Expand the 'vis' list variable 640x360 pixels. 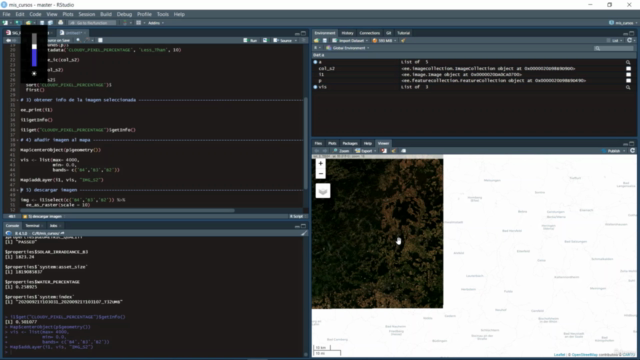pos(315,87)
